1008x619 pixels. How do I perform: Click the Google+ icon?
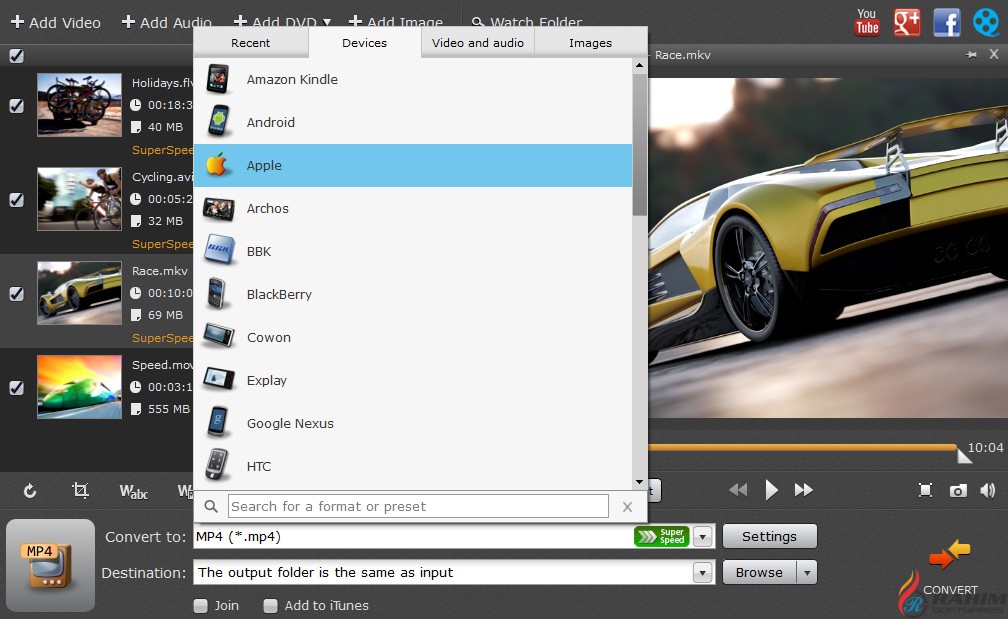907,21
